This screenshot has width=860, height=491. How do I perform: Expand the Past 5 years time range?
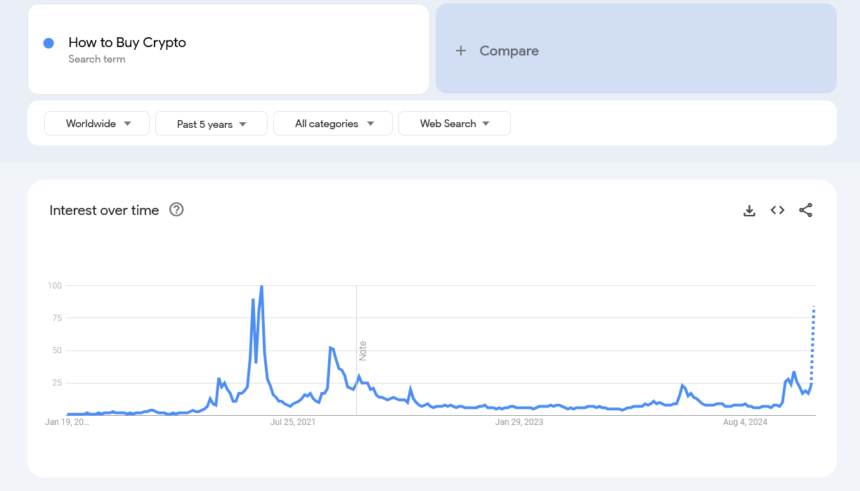click(211, 124)
